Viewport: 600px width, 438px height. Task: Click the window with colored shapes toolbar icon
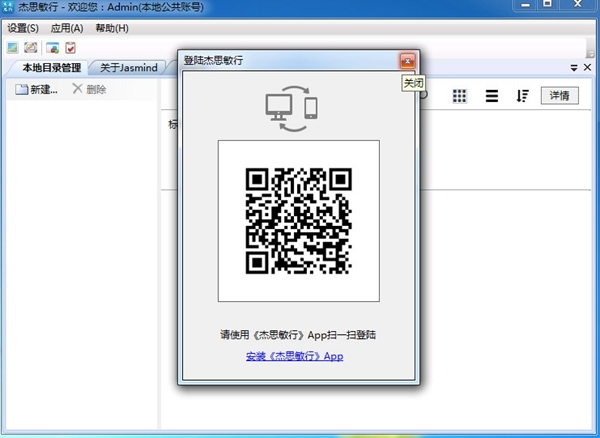click(52, 48)
